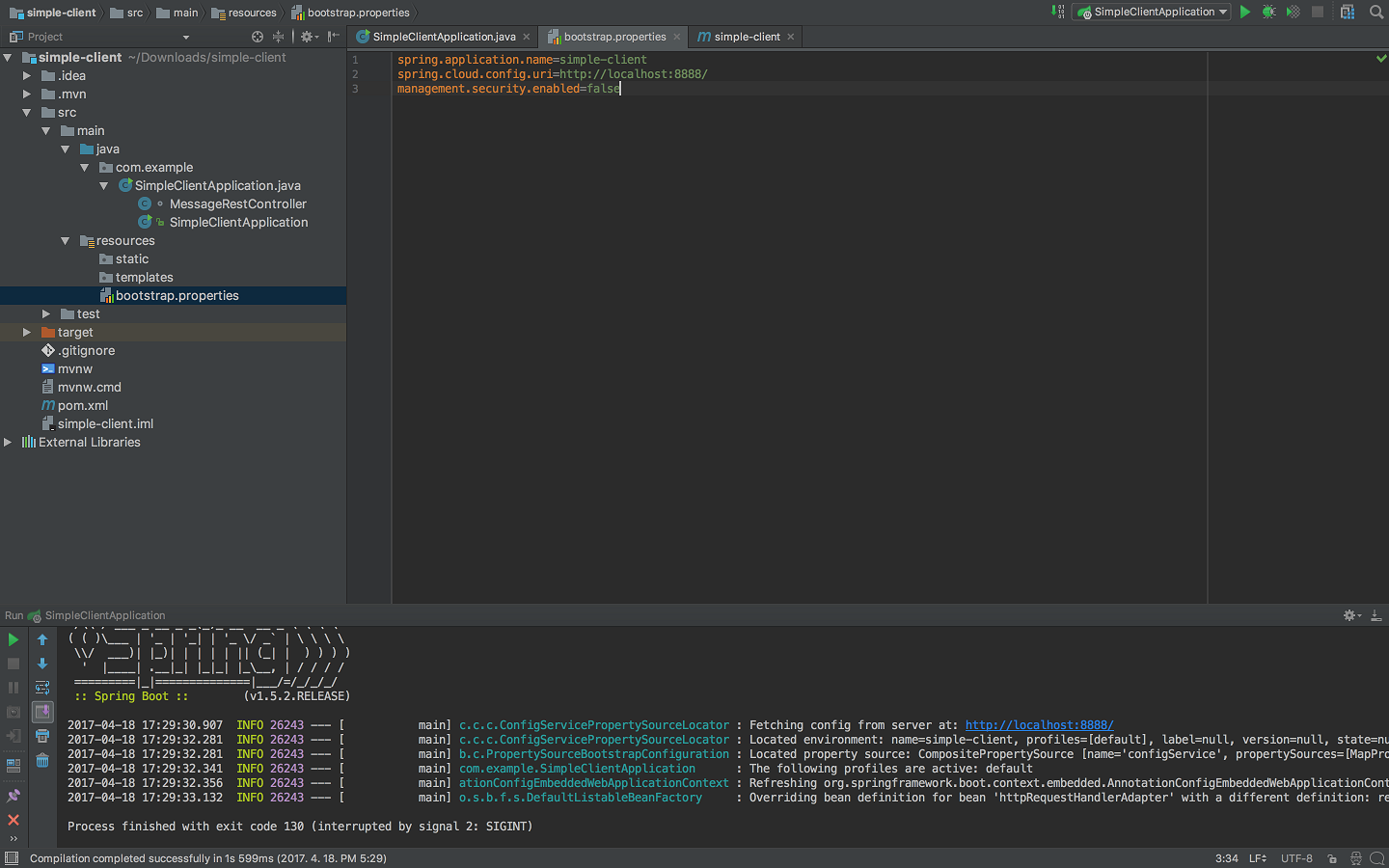Image resolution: width=1389 pixels, height=868 pixels.
Task: Click the Search Everywhere magnifier icon
Action: pos(1376,13)
